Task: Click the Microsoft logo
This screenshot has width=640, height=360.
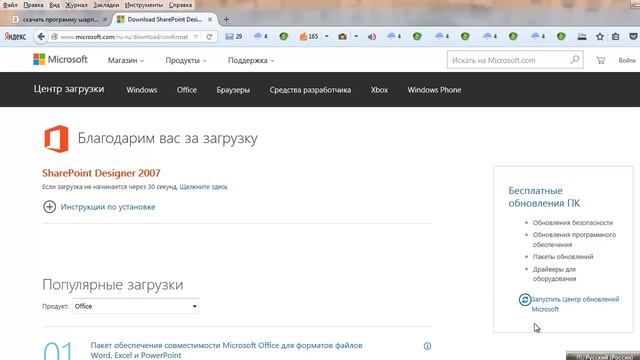Action: coord(60,60)
